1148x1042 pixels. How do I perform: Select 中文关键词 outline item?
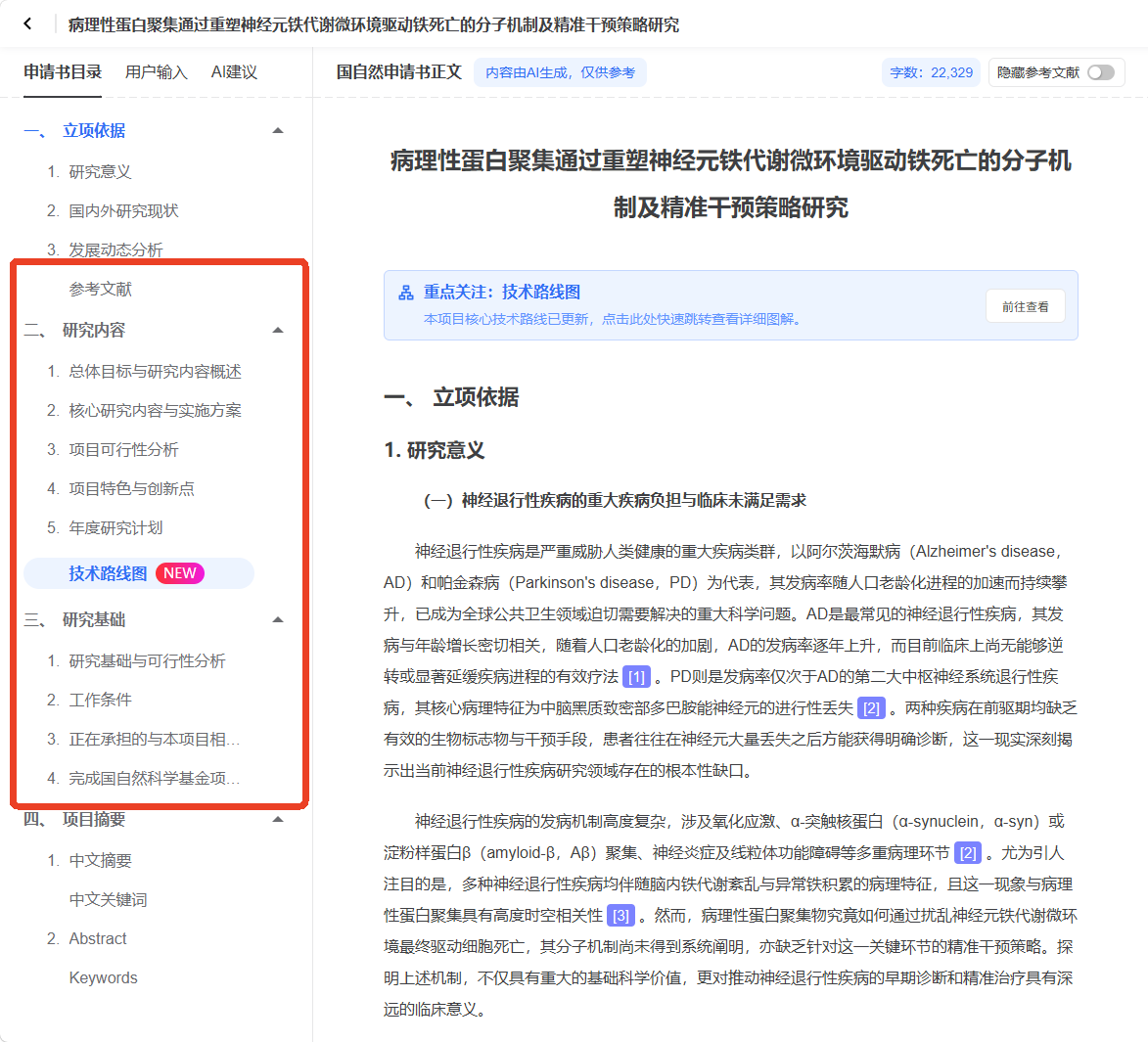click(109, 900)
